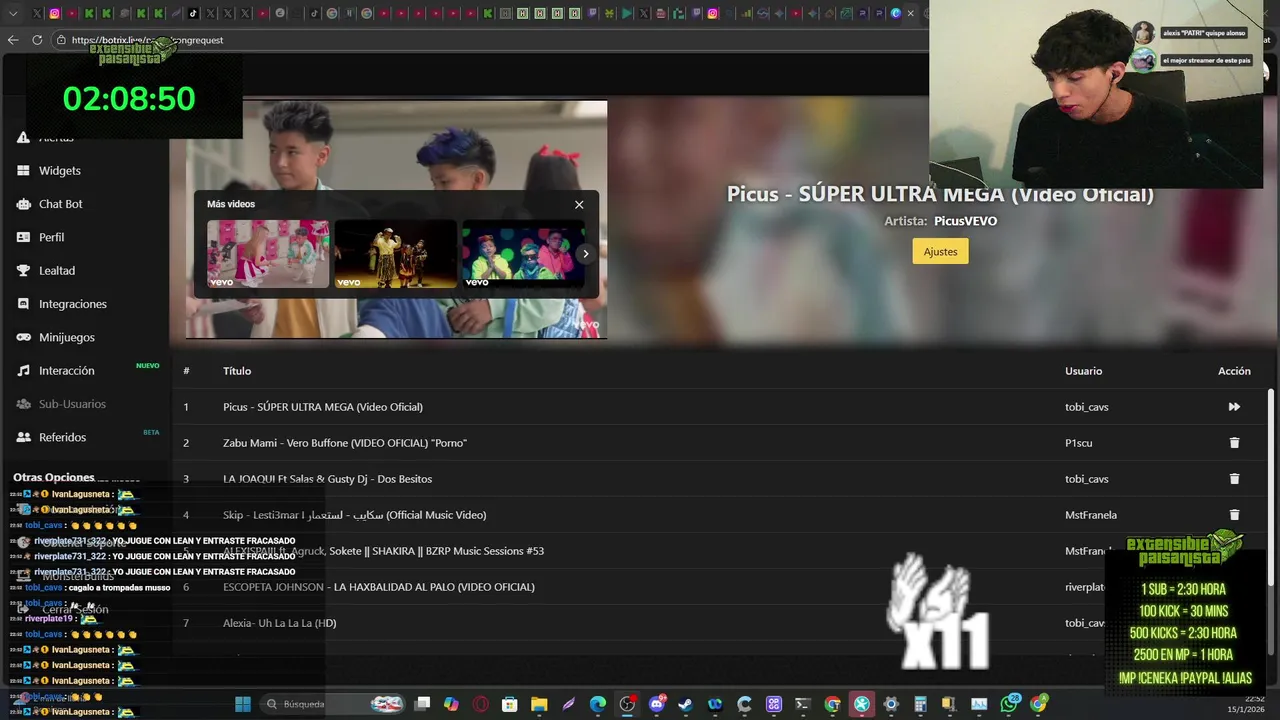The width and height of the screenshot is (1280, 720).
Task: Open Task View from the taskbar
Action: pos(422,704)
